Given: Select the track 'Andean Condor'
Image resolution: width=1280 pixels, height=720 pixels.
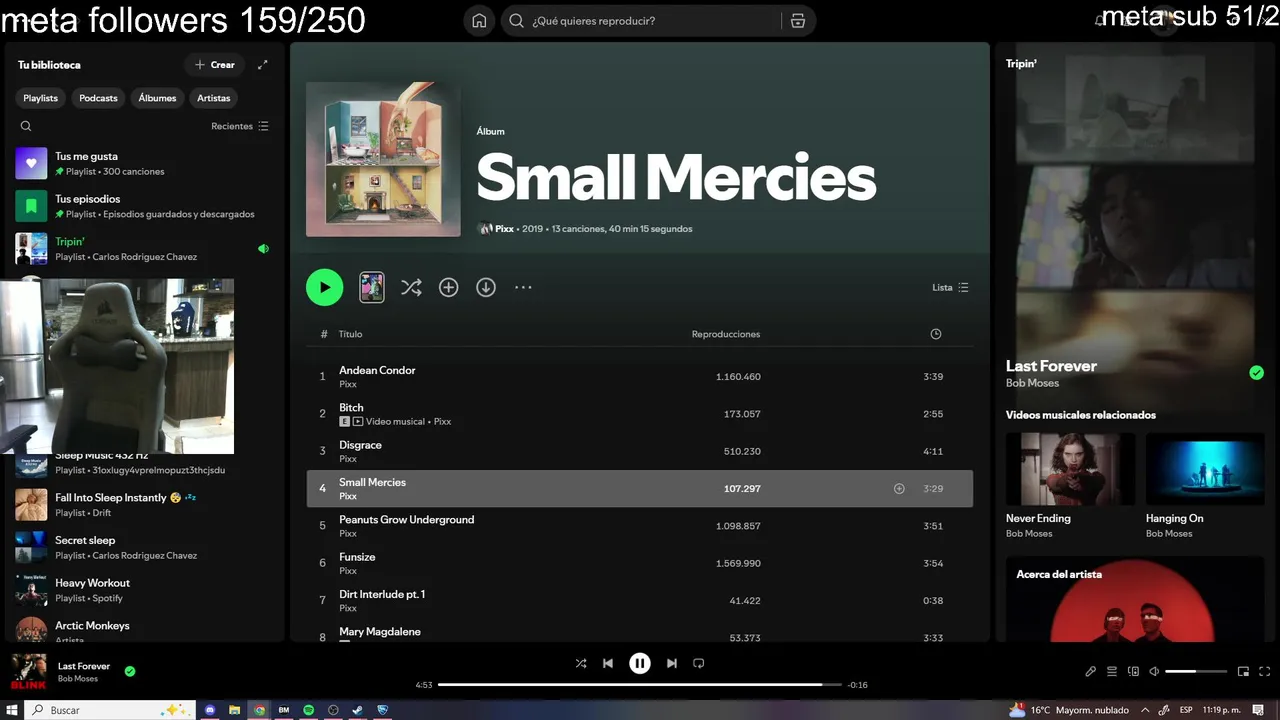Looking at the screenshot, I should click(639, 377).
